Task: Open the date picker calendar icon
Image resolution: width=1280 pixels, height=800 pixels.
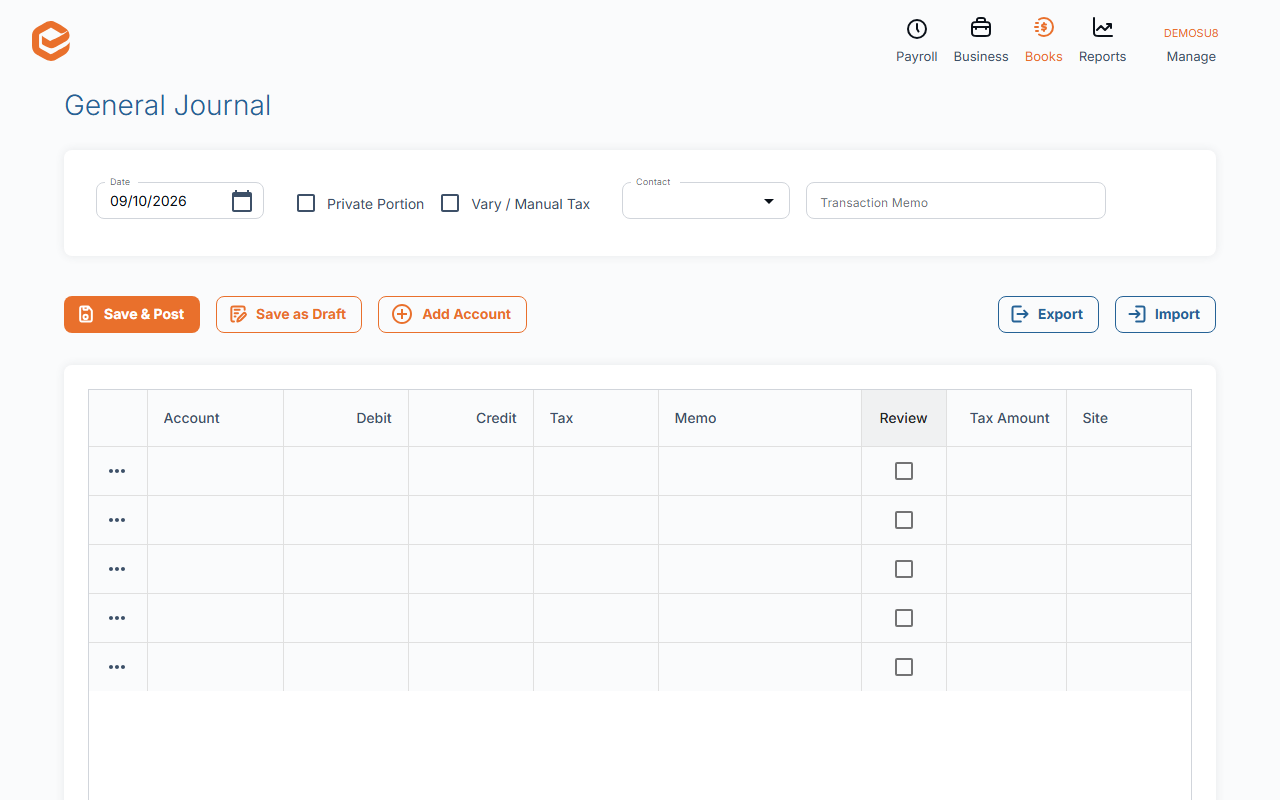Action: tap(242, 201)
